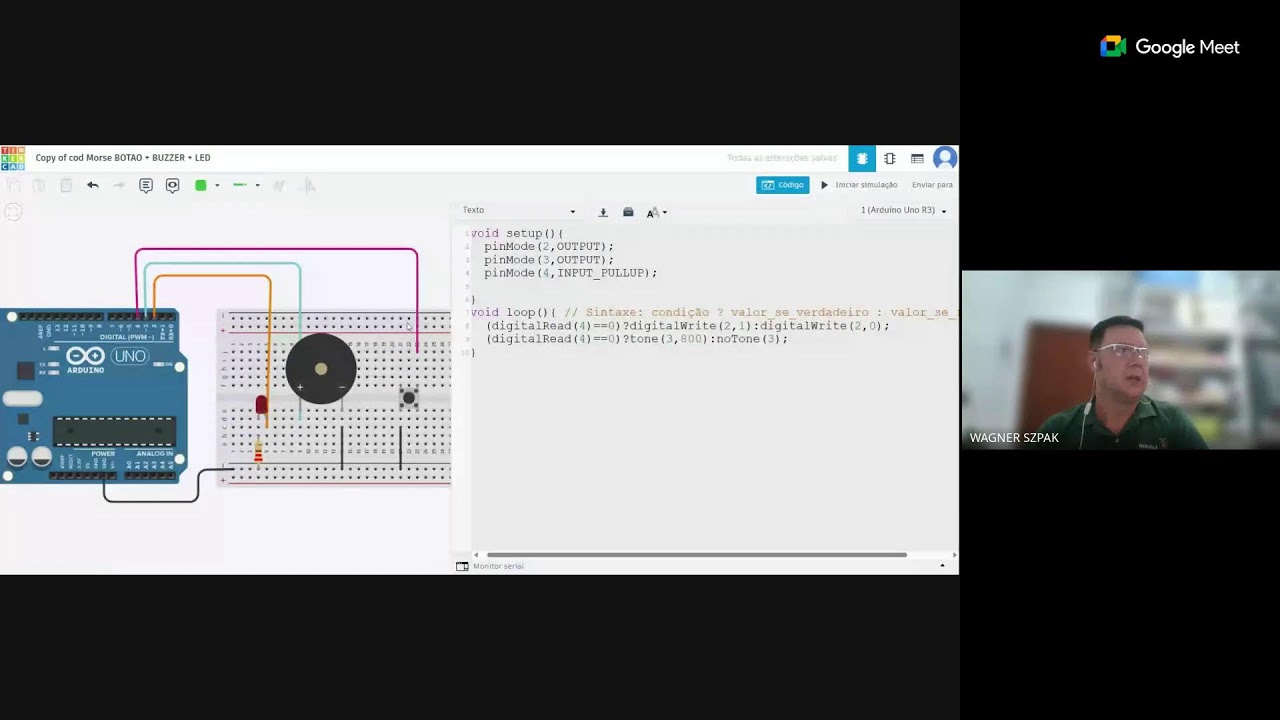Click the pinMode(3,OUTPUT); code line
This screenshot has width=1280, height=720.
click(x=549, y=259)
